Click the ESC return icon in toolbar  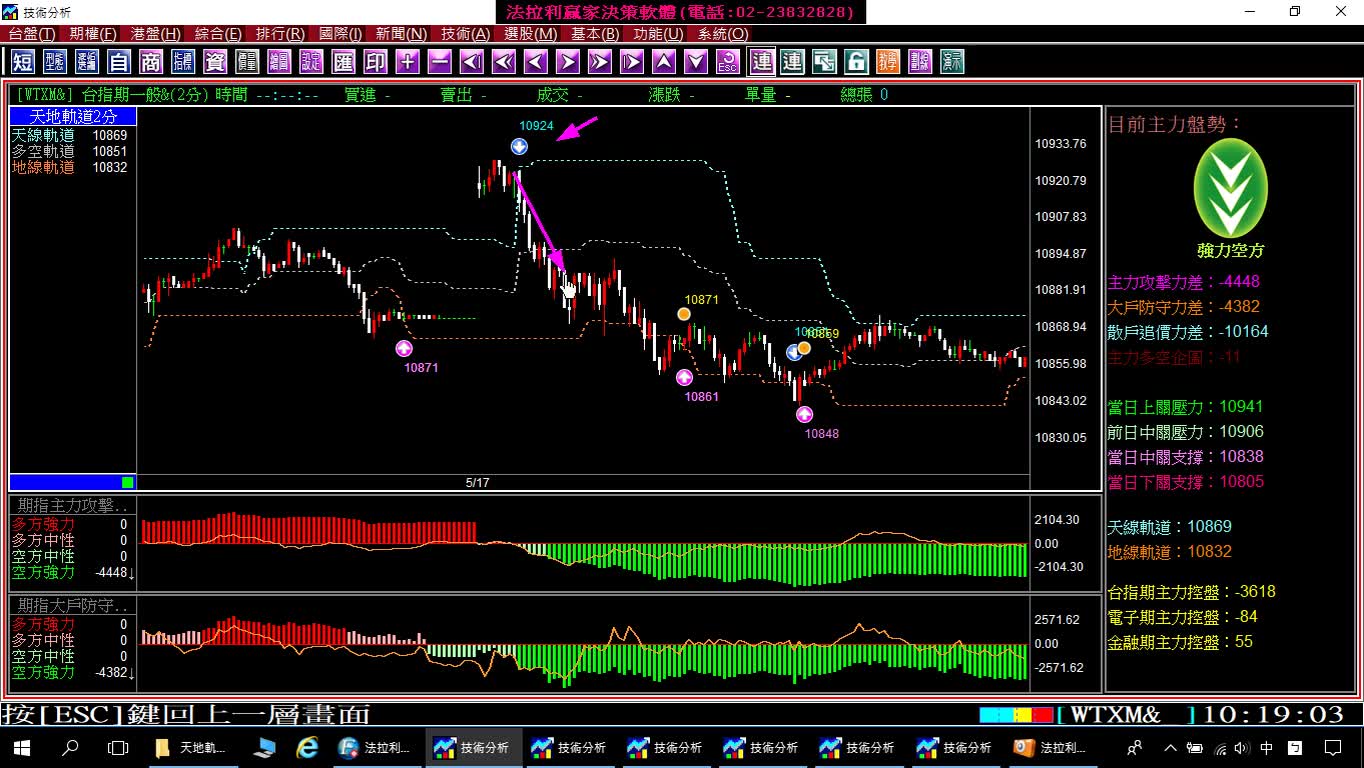(x=728, y=62)
